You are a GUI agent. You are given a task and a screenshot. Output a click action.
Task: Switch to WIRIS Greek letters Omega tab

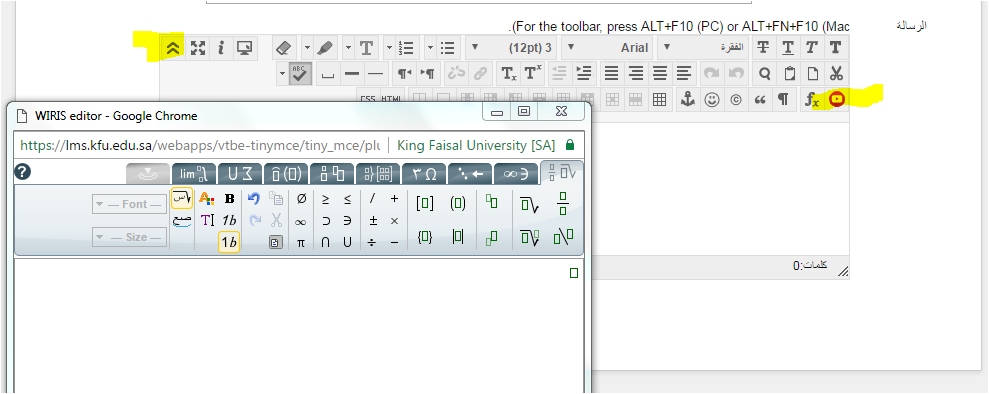424,174
